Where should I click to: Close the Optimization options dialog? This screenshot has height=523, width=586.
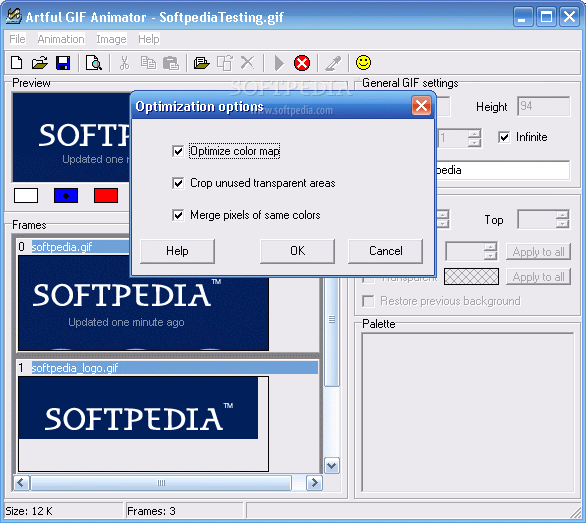pyautogui.click(x=421, y=106)
